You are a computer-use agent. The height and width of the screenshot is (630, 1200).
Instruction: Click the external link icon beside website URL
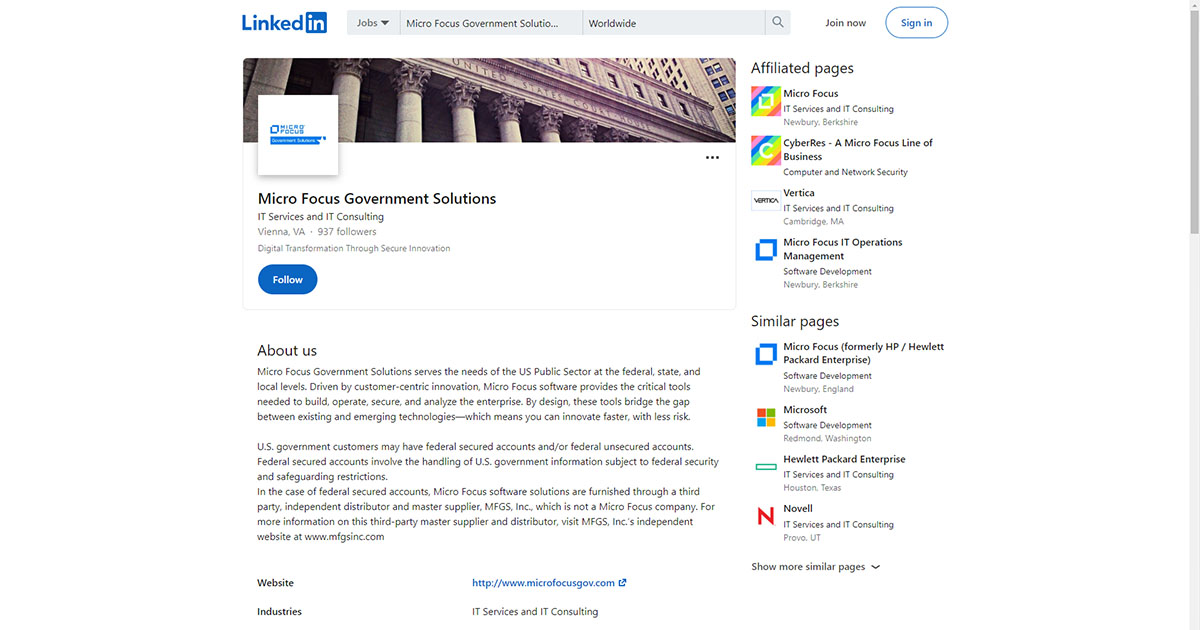[622, 583]
